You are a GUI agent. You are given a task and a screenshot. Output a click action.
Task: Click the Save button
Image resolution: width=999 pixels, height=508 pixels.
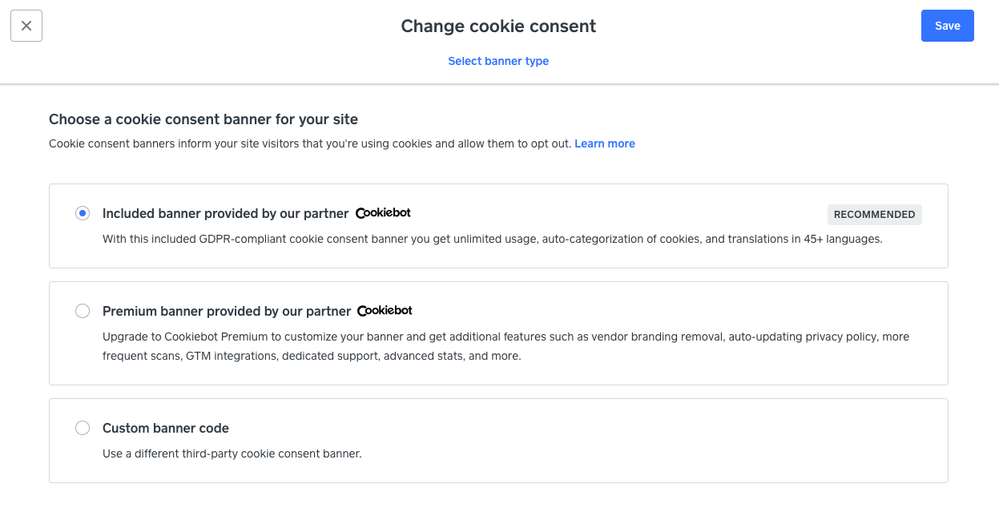(x=947, y=26)
